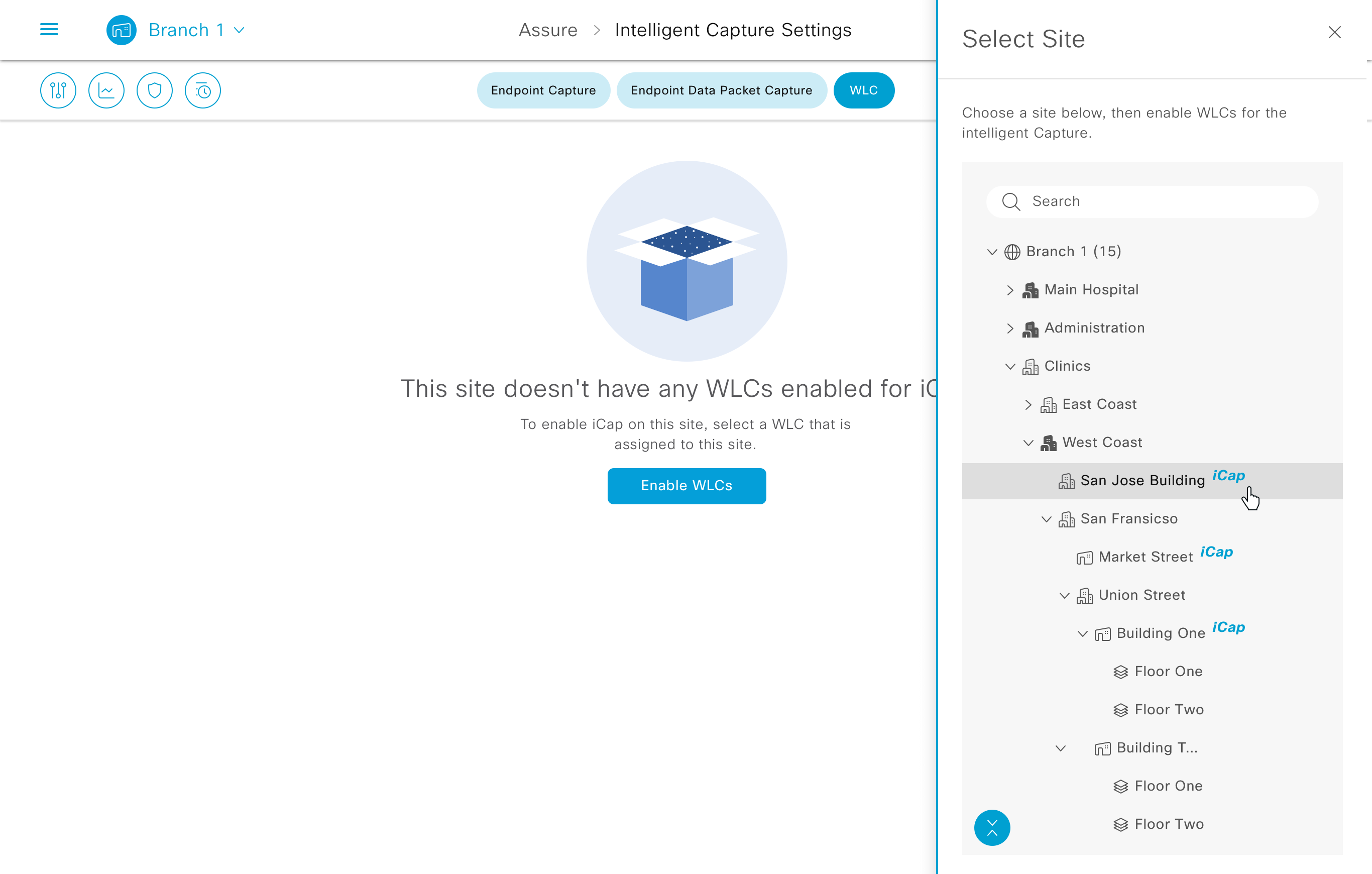Expand the Administration node
The width and height of the screenshot is (1372, 874).
coord(1010,328)
